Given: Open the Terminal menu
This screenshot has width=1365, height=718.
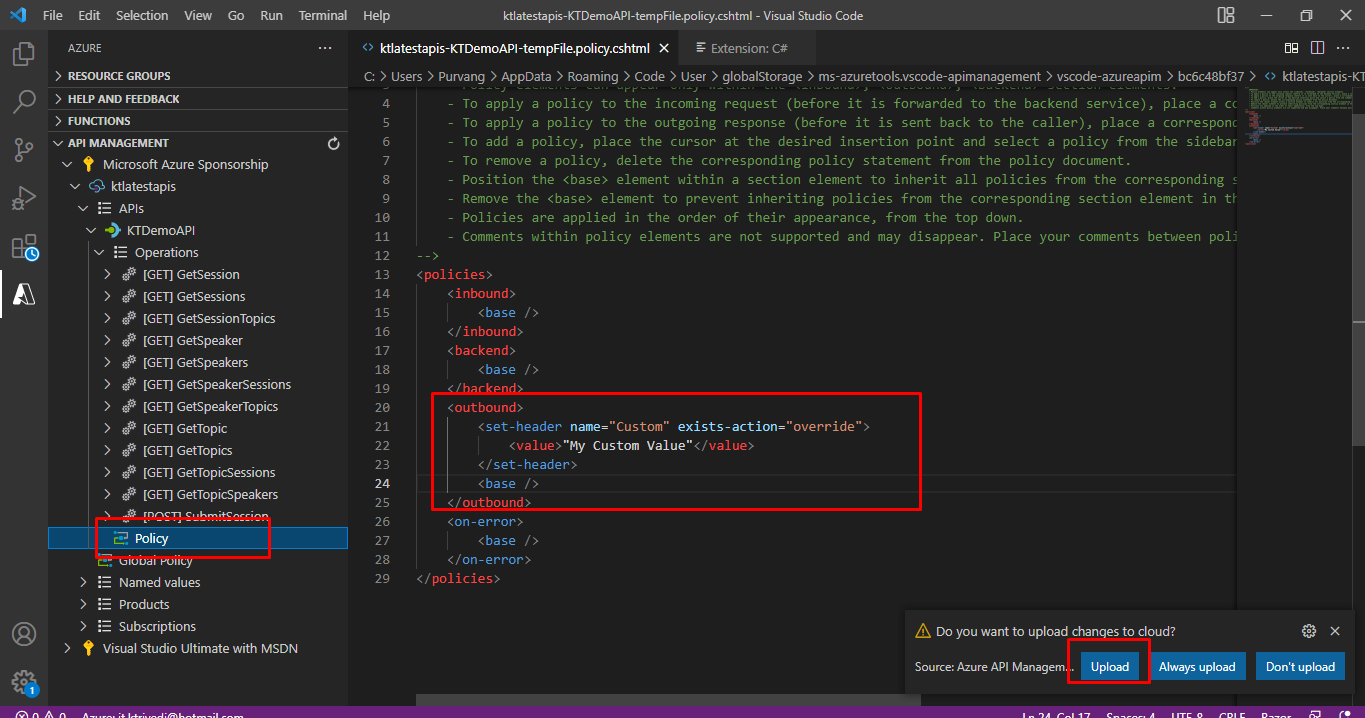Looking at the screenshot, I should coord(323,16).
